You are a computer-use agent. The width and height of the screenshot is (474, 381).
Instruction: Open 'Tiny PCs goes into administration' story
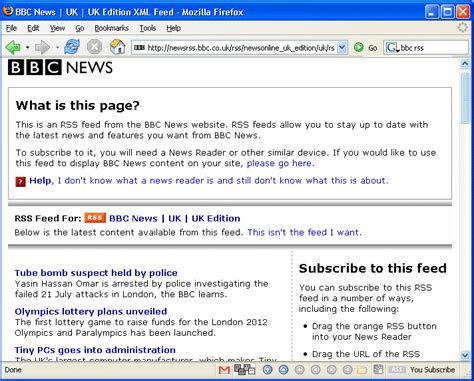coord(95,350)
